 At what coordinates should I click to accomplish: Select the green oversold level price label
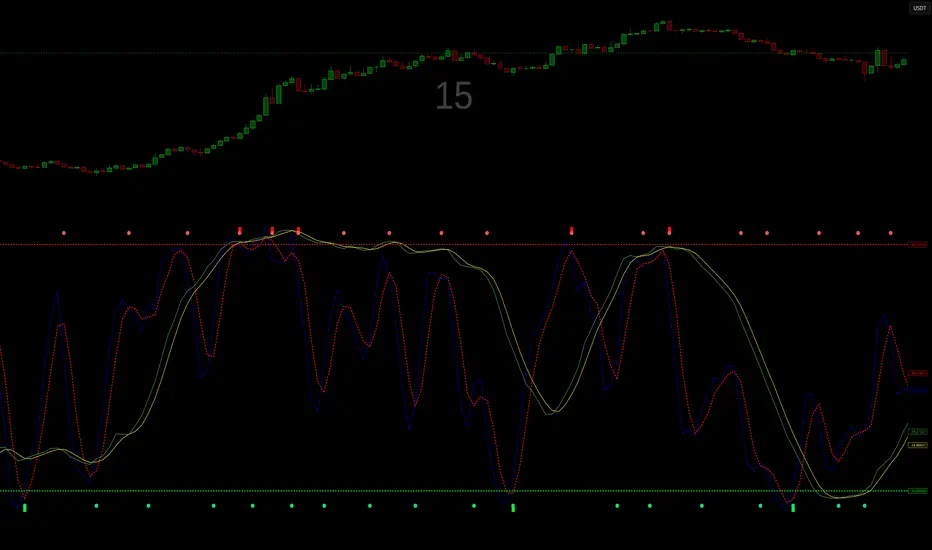pyautogui.click(x=918, y=491)
